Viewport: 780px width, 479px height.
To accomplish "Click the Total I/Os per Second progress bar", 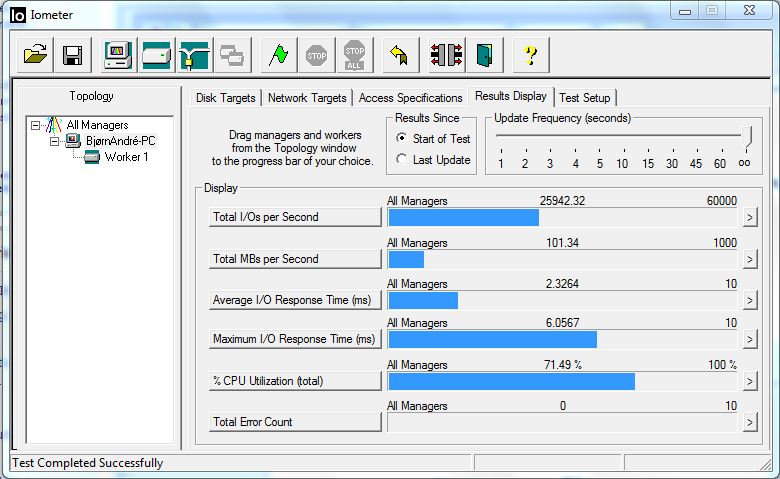I will [562, 217].
